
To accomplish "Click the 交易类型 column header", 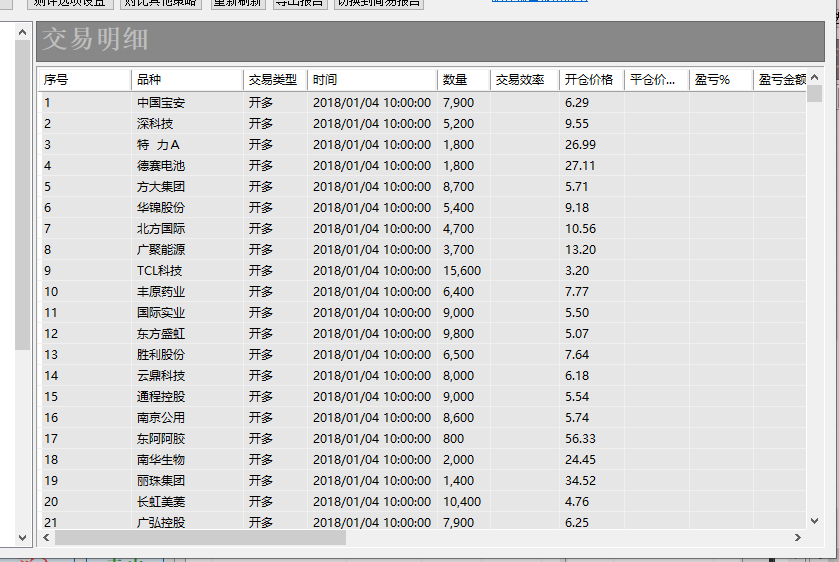I will point(274,80).
